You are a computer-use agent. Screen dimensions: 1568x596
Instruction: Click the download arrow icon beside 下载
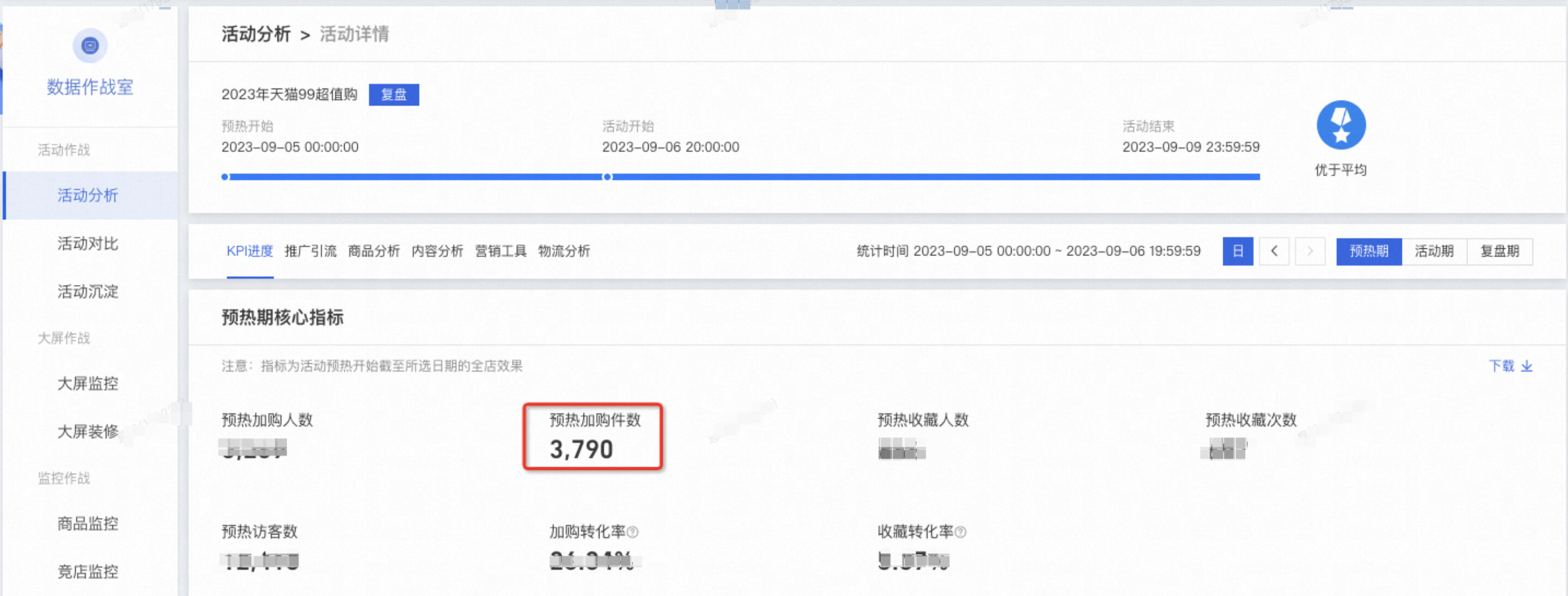click(x=1527, y=366)
